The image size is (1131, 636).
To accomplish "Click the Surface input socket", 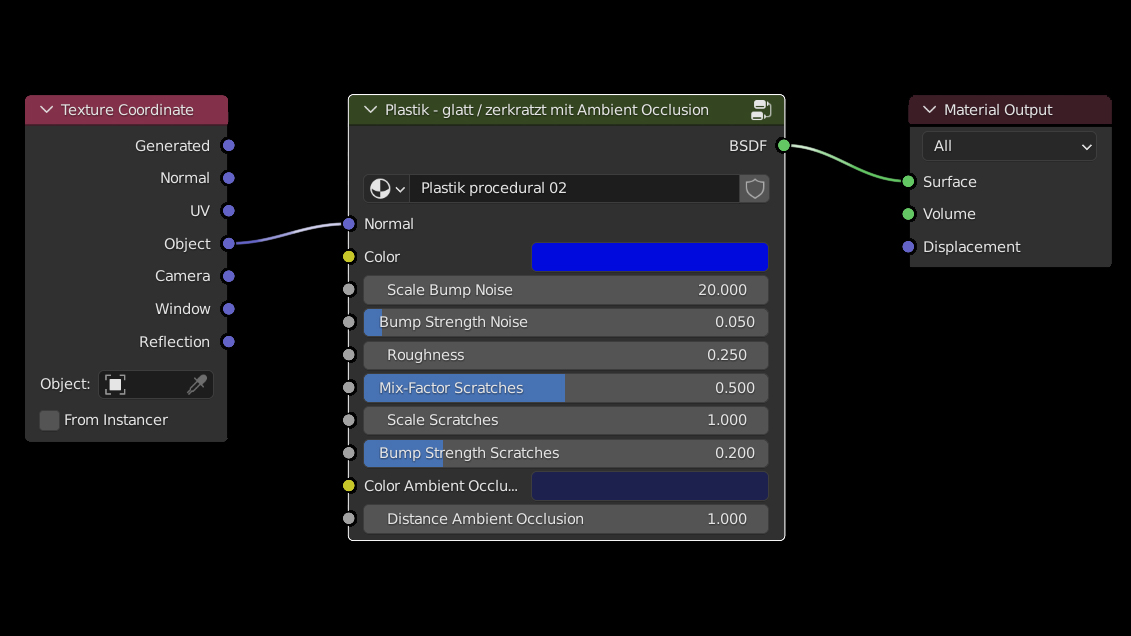I will click(x=908, y=182).
